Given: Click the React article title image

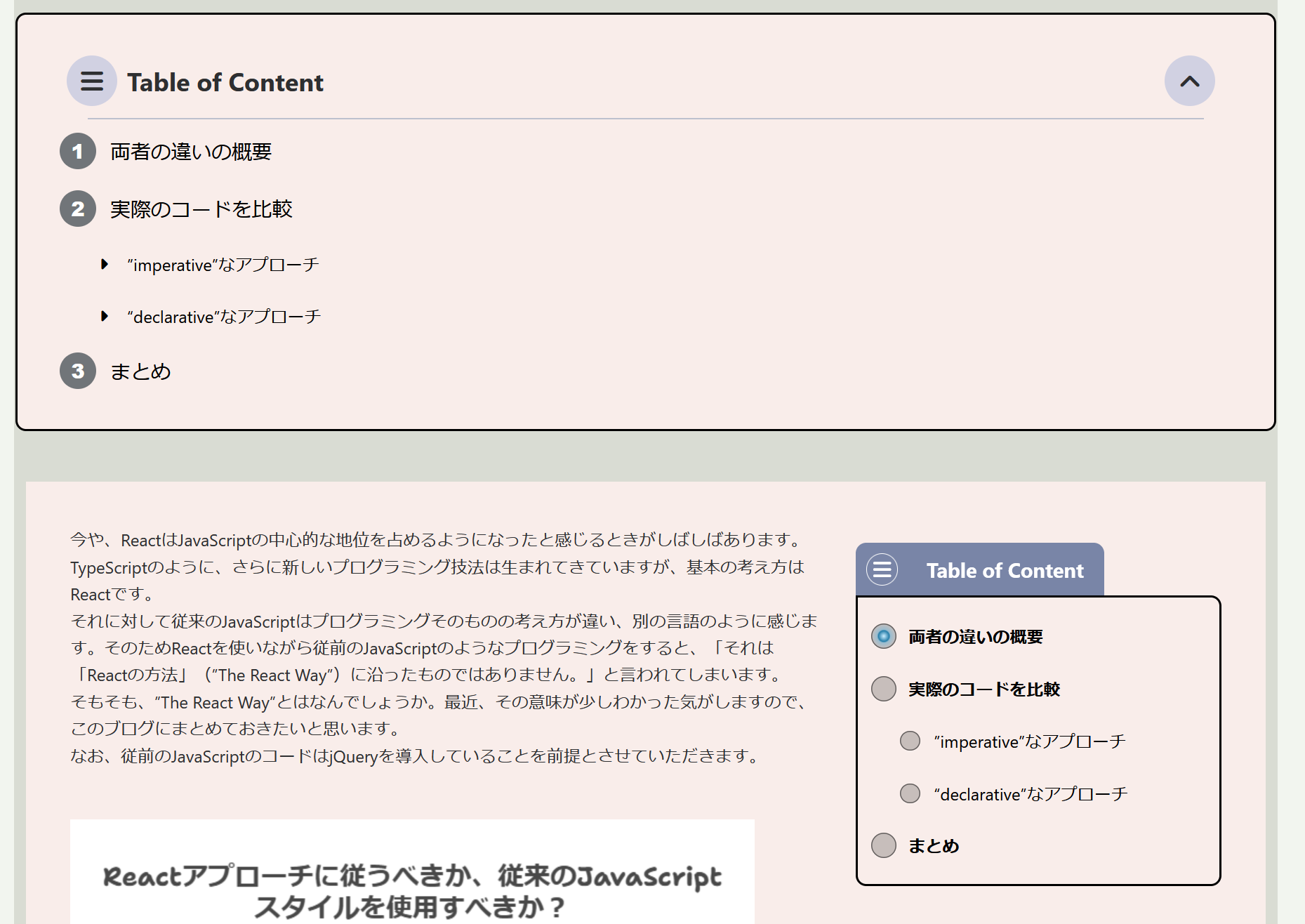Looking at the screenshot, I should pos(412,871).
